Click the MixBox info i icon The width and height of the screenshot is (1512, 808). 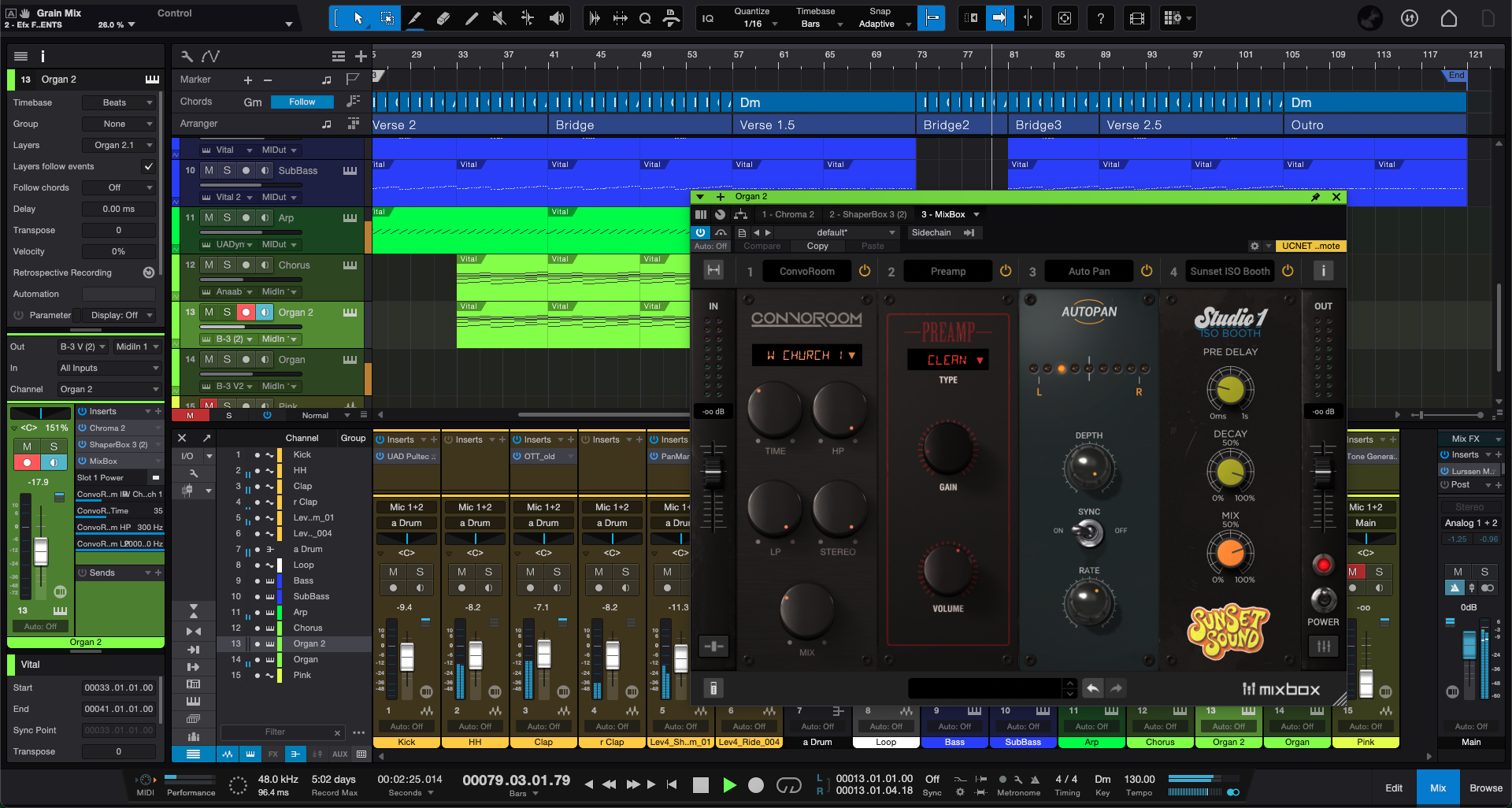1323,271
